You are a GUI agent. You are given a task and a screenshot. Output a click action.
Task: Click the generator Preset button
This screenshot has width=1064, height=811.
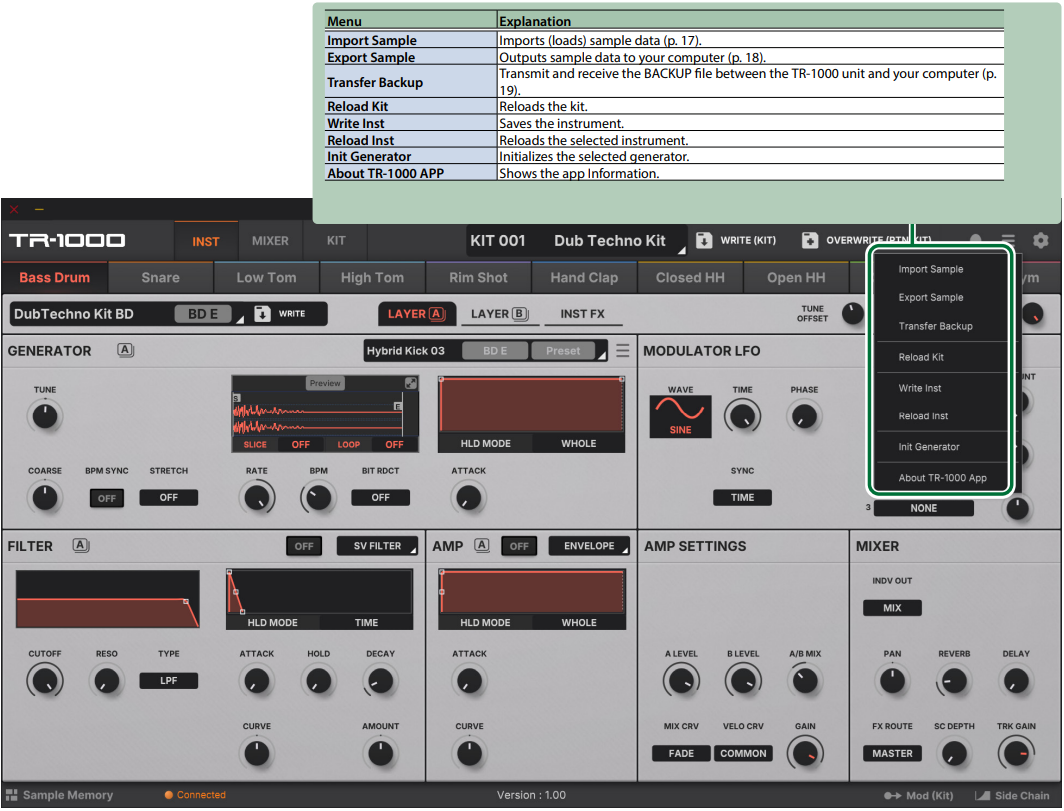pyautogui.click(x=563, y=351)
